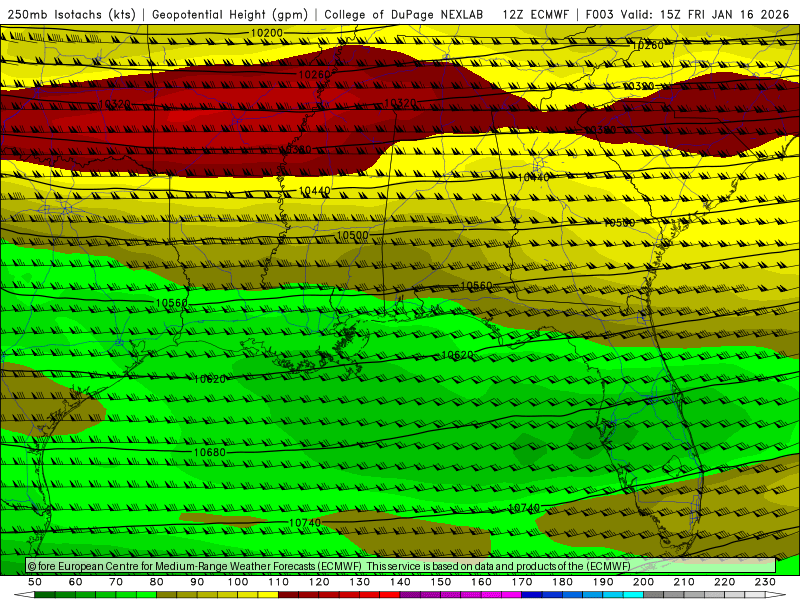
Task: Click the 160 kt color scale label
Action: (x=481, y=582)
